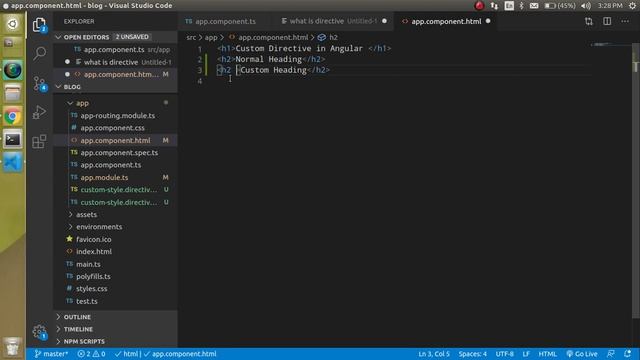Viewport: 640px width, 360px height.
Task: Close unsaved what is directive tab dot
Action: [384, 21]
